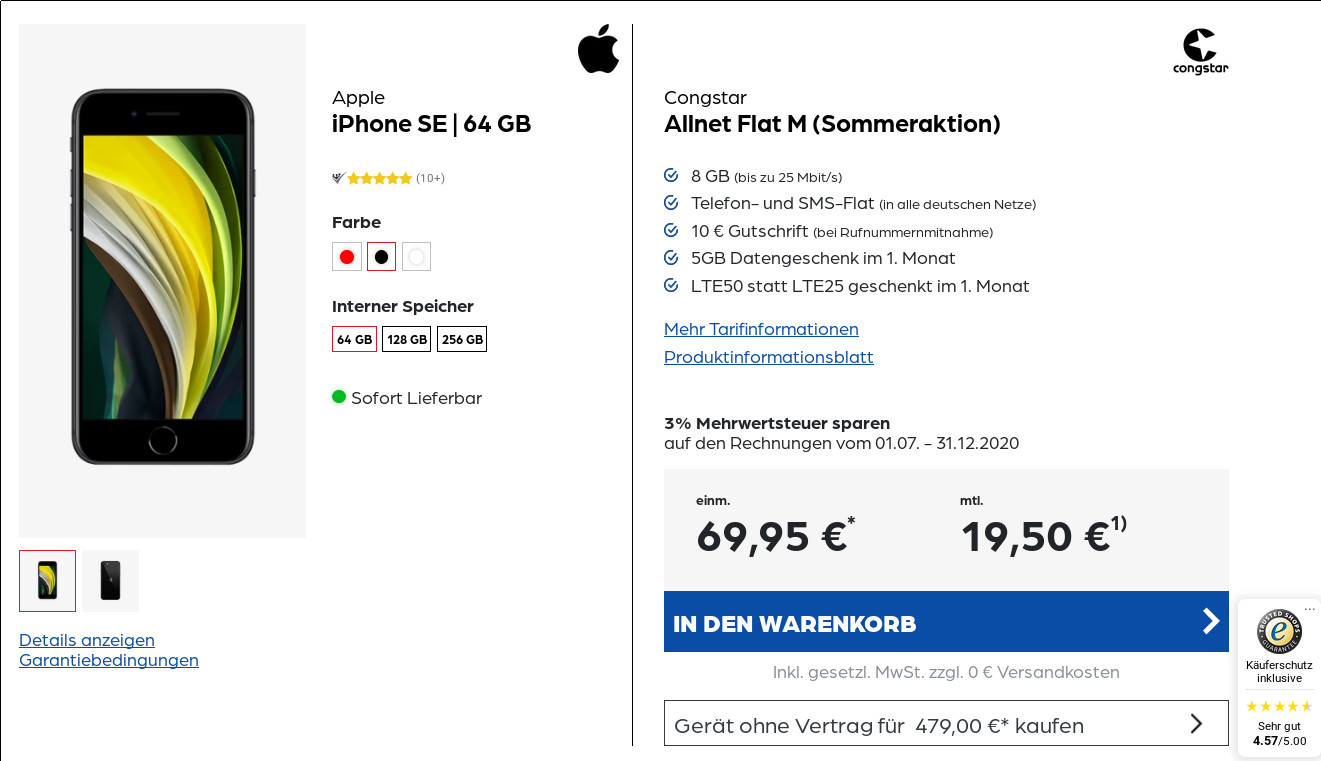The image size is (1321, 761).
Task: Select the 128 GB storage option
Action: click(x=406, y=339)
